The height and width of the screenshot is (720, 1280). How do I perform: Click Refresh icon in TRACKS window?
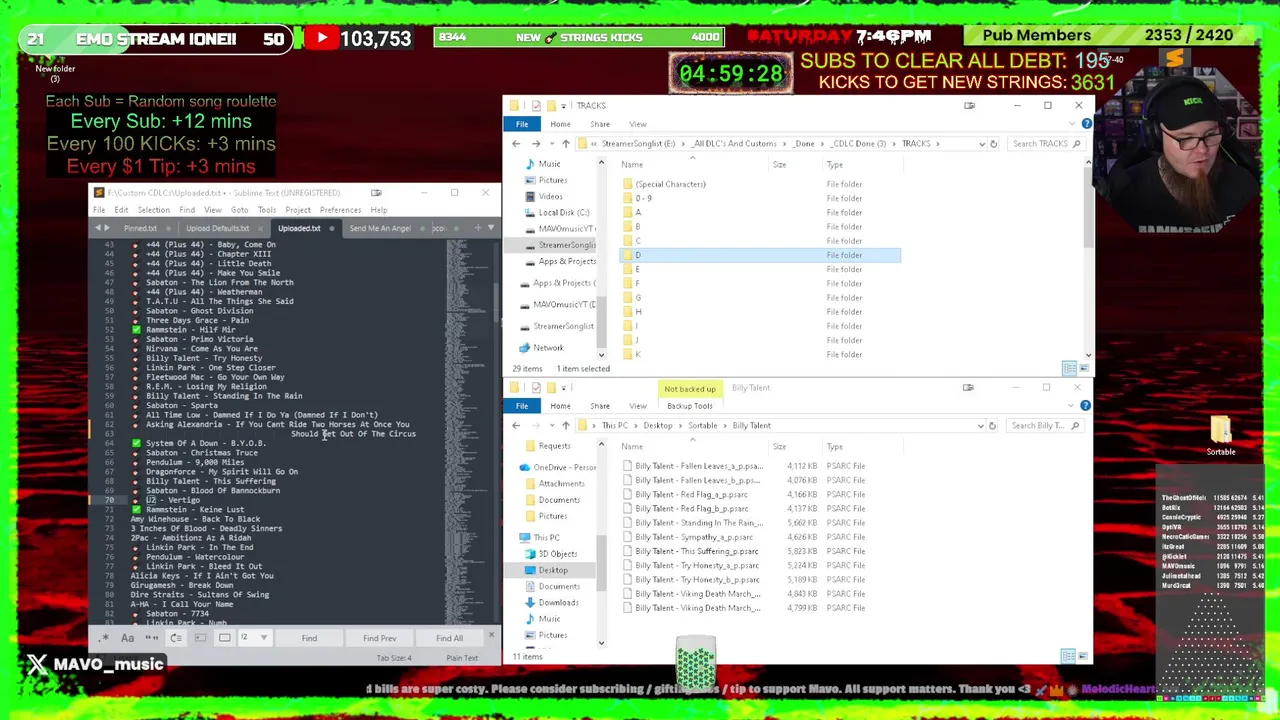[993, 144]
